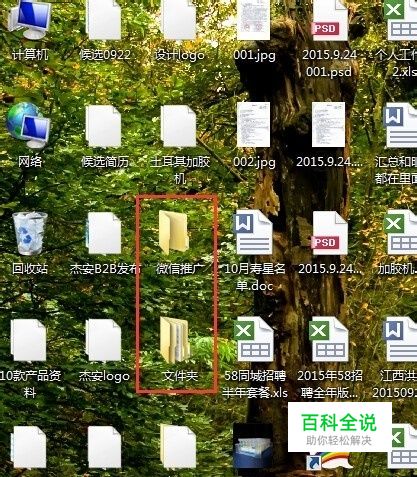Select the 候选0922 file icon

point(104,20)
